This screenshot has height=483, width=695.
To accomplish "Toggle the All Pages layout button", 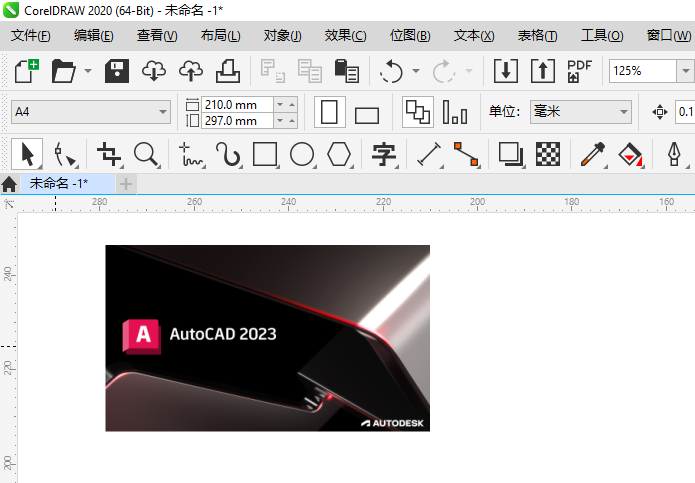I will point(418,112).
